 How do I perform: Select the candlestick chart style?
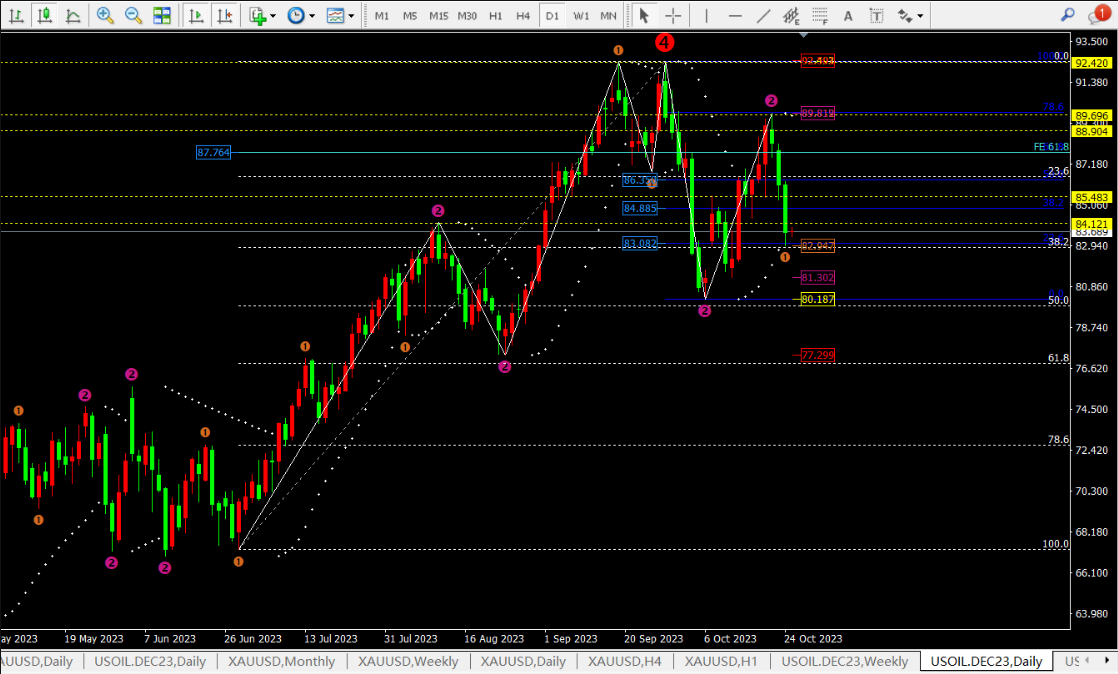tap(44, 15)
